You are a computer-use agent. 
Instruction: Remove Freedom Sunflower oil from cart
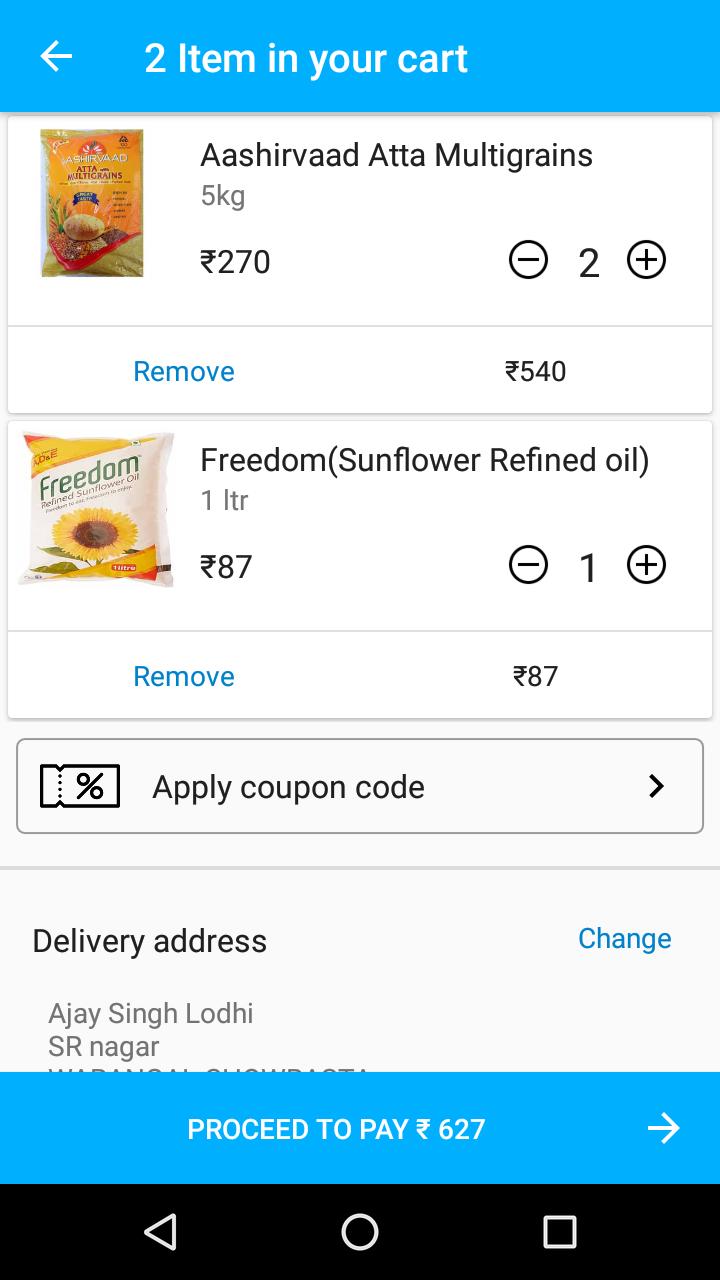(184, 676)
